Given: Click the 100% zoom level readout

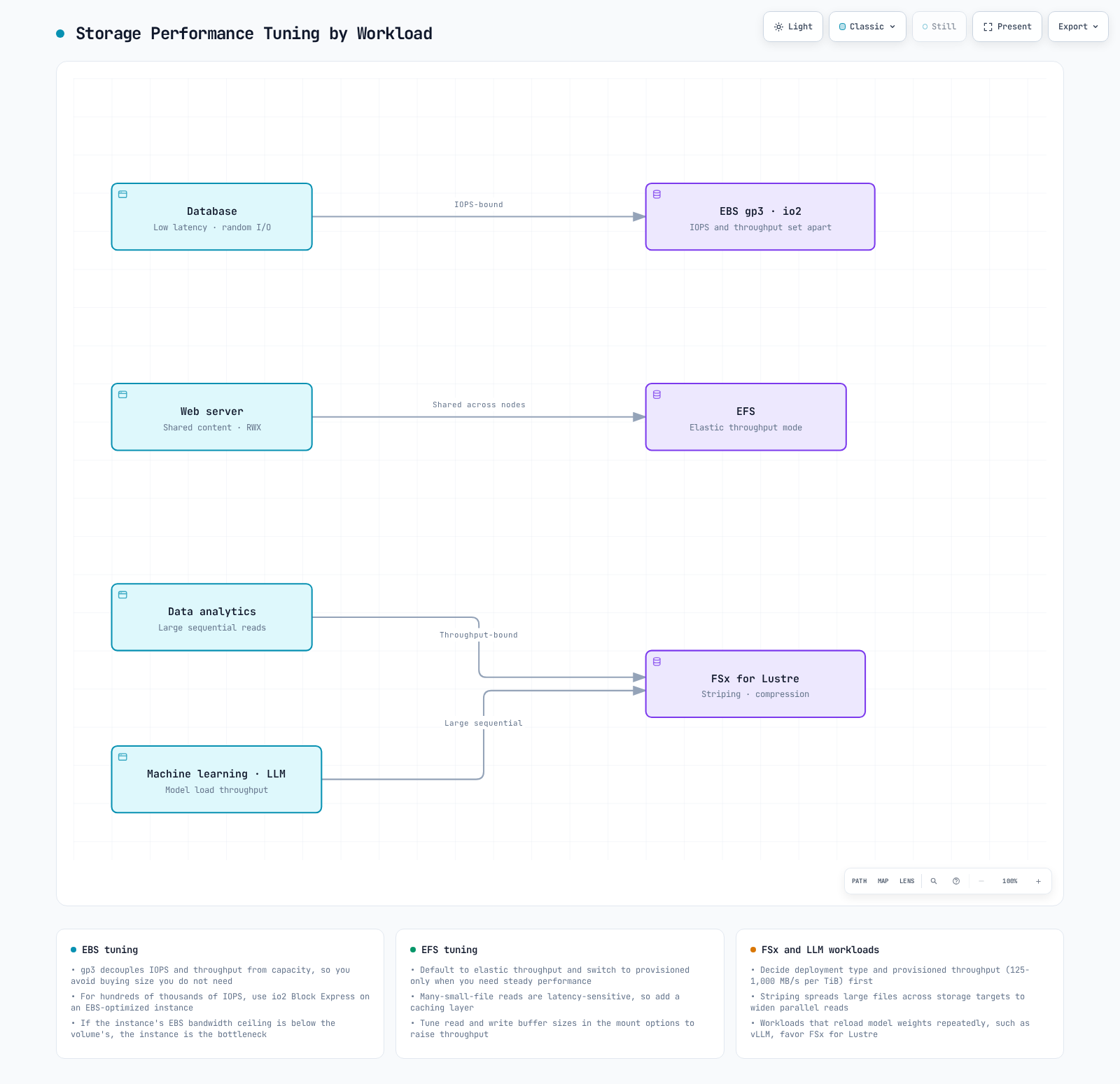Looking at the screenshot, I should (1009, 881).
